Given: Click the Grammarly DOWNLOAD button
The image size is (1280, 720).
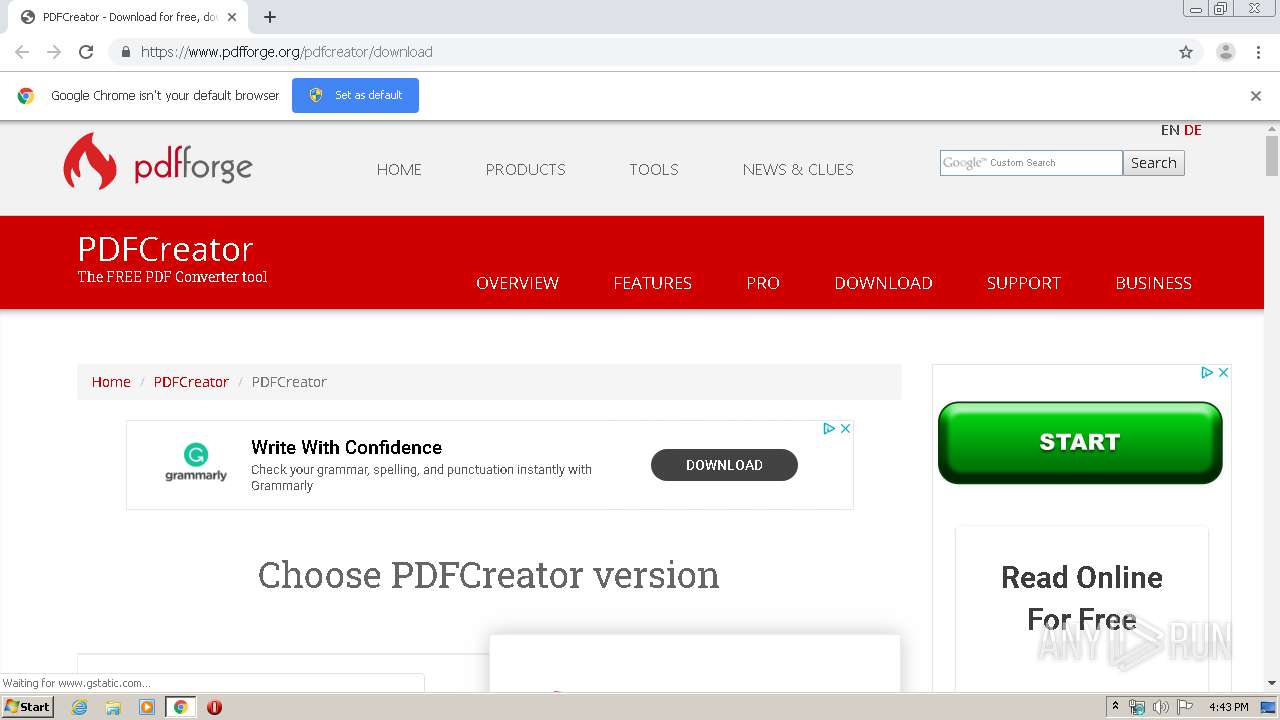Looking at the screenshot, I should pos(724,465).
